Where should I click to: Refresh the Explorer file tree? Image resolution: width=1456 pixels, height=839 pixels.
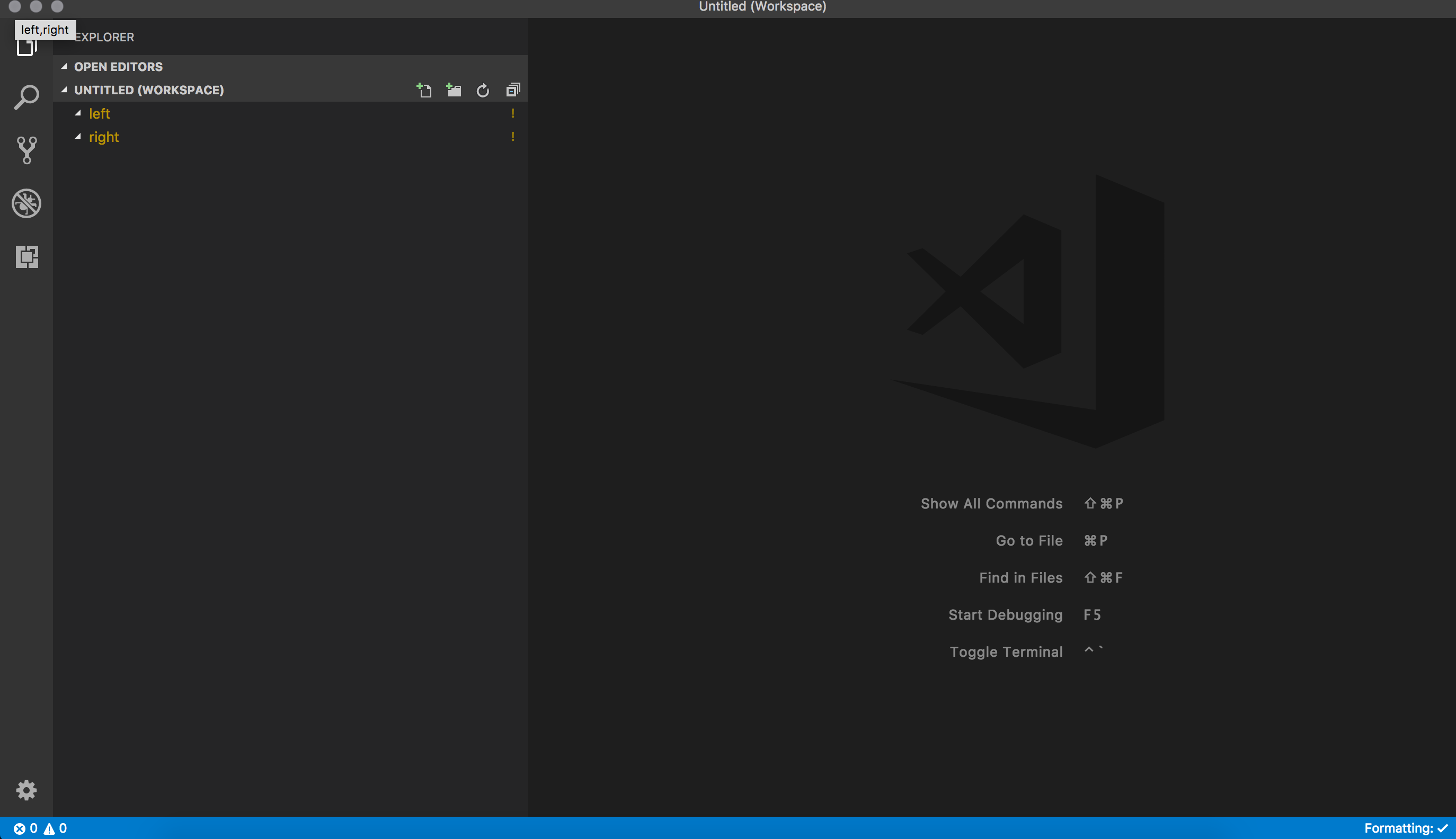point(483,90)
